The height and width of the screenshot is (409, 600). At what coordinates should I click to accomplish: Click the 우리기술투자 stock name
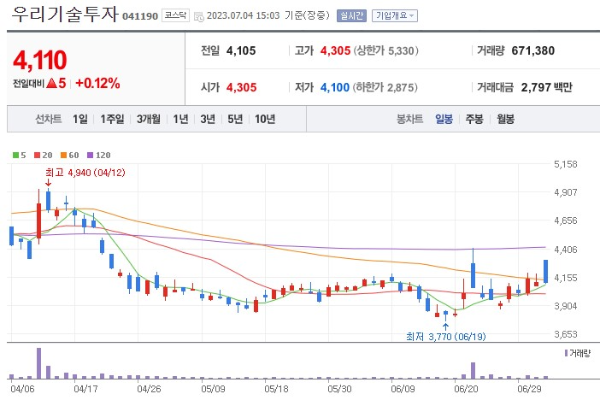(65, 14)
